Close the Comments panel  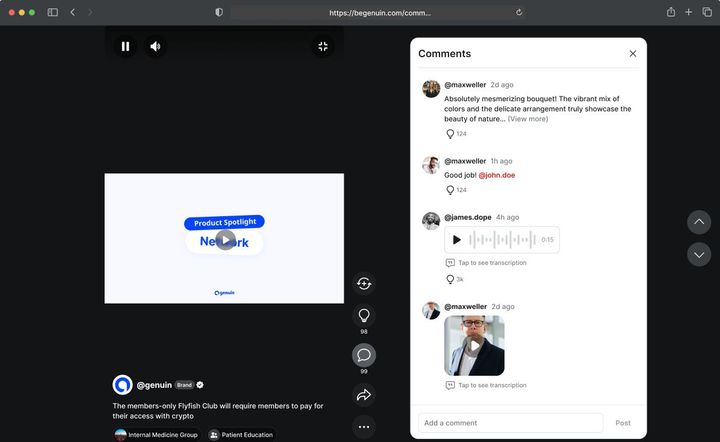[x=633, y=54]
